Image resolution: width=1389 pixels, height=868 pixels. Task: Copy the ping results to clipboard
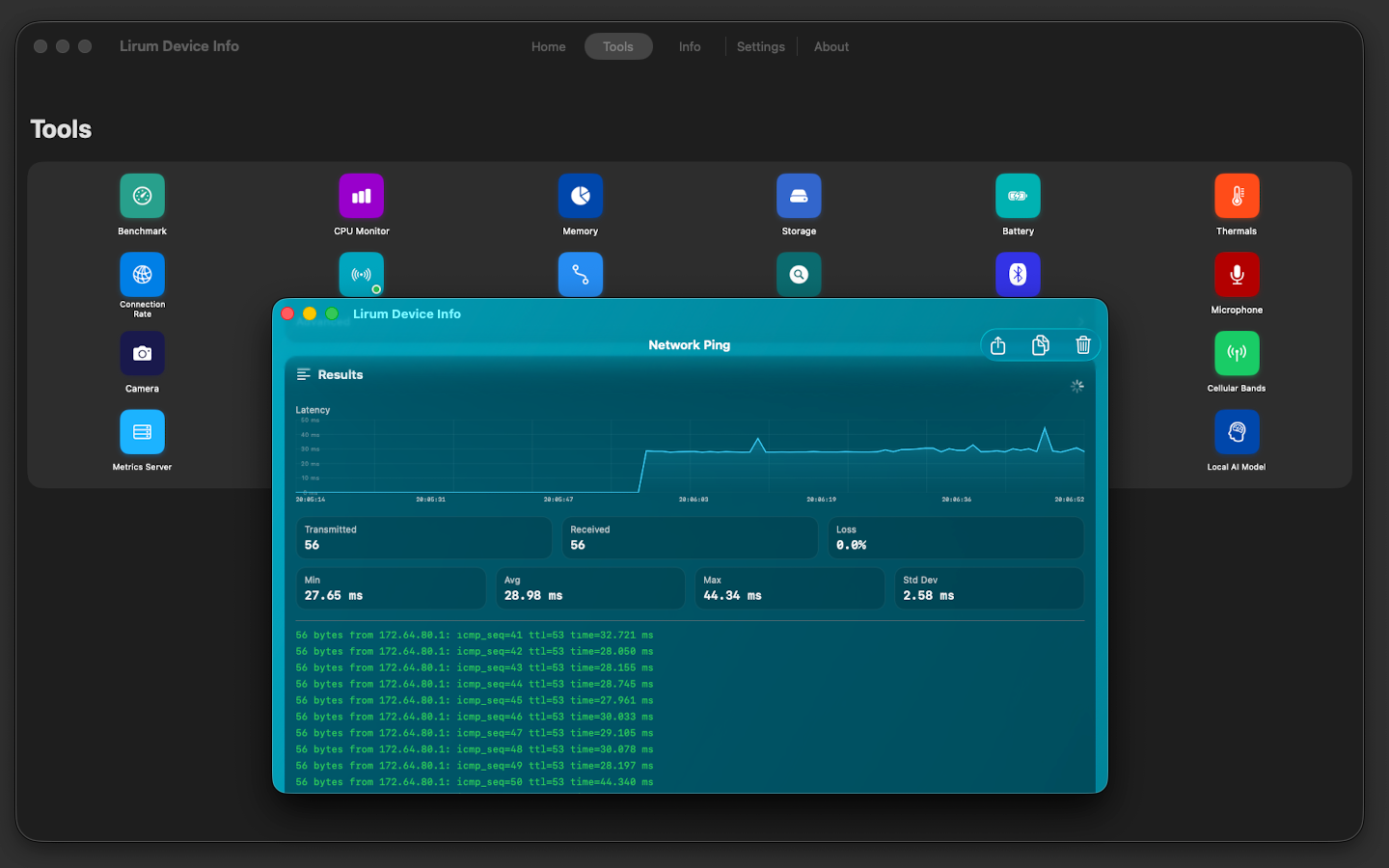(x=1041, y=345)
